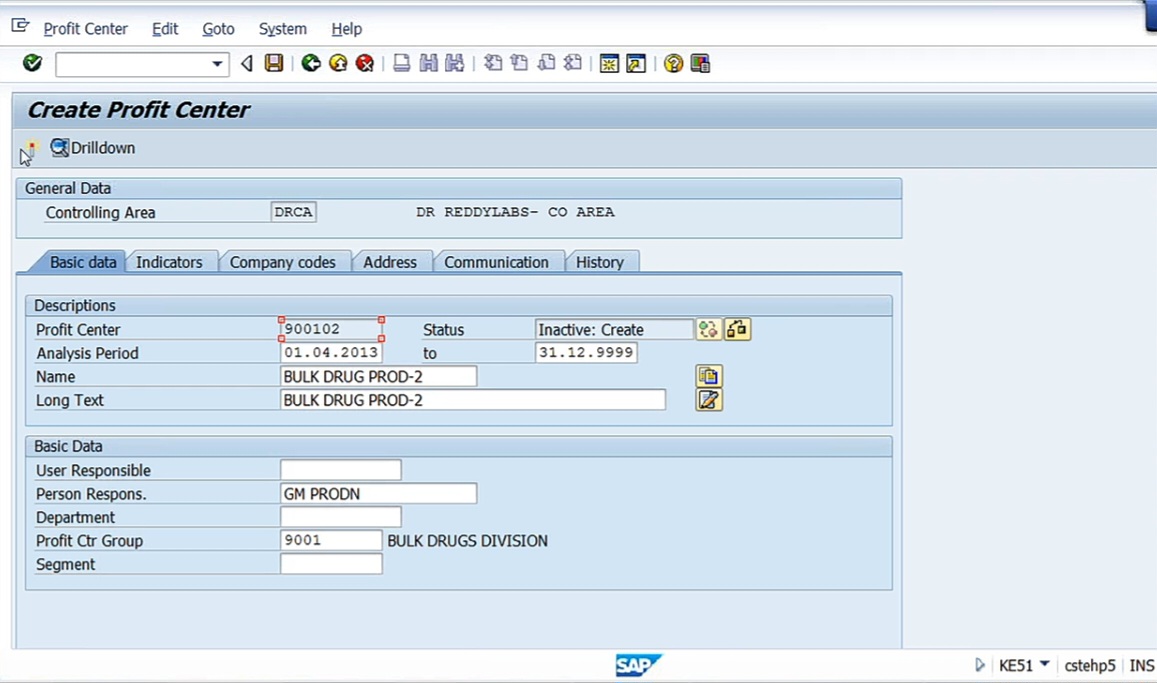Click the green Enter checkmark icon
Viewport: 1157px width, 683px height.
pos(32,63)
